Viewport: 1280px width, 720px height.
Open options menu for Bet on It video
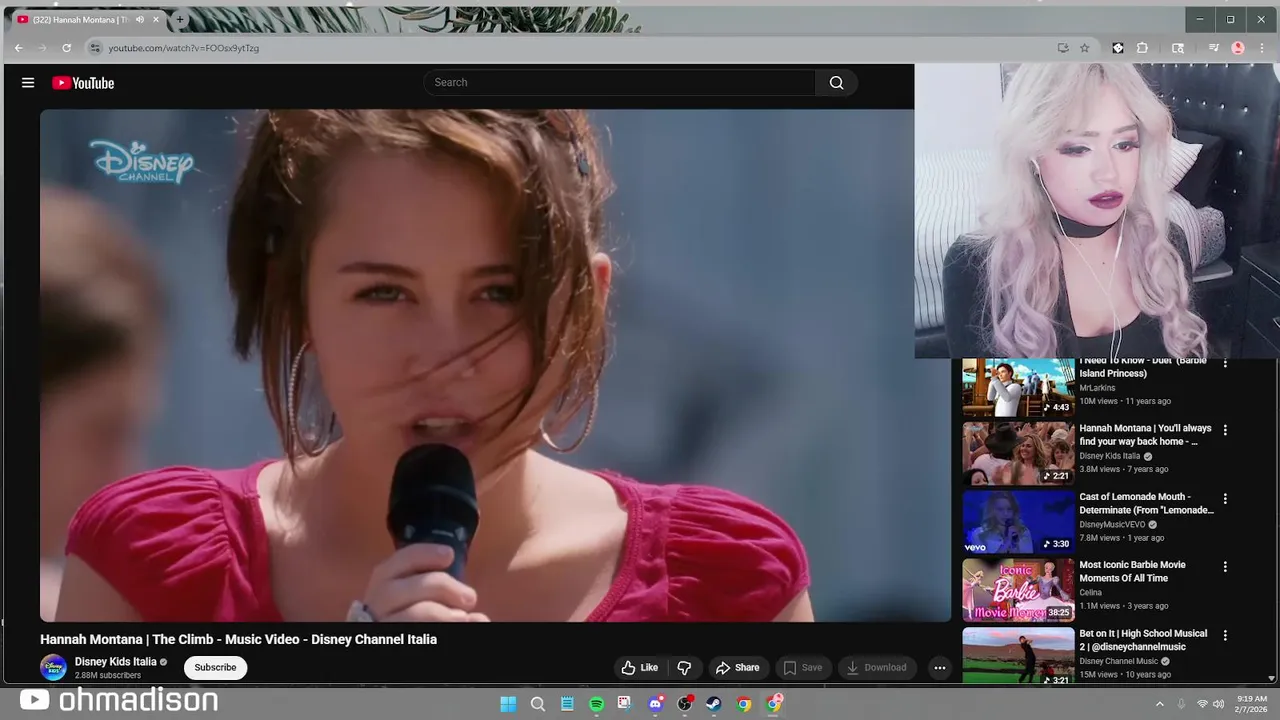pyautogui.click(x=1225, y=635)
